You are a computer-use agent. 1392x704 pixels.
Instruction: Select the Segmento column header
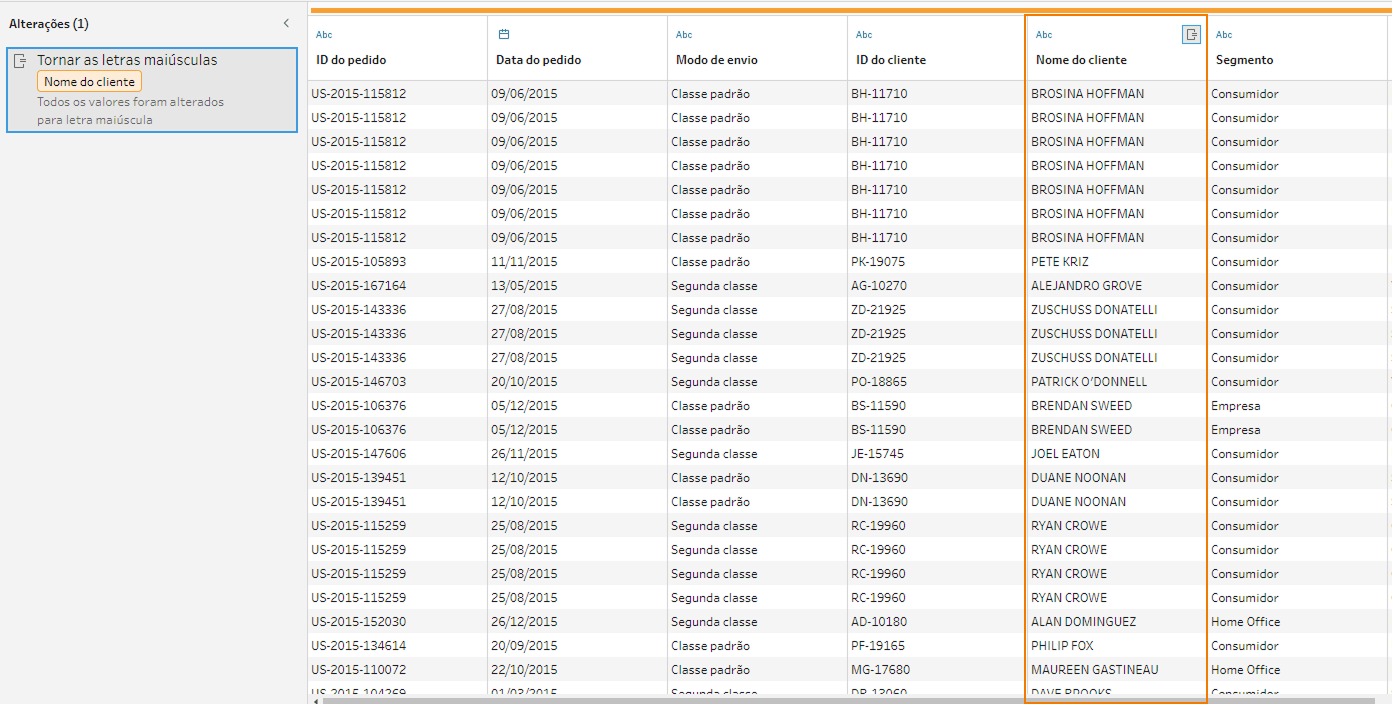(x=1244, y=60)
